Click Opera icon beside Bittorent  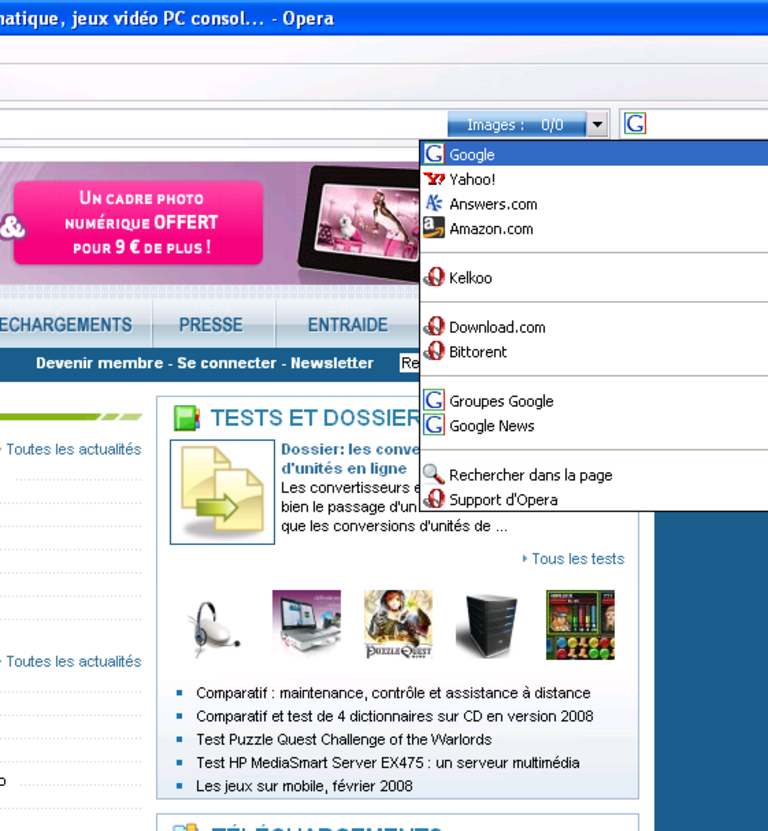coord(434,351)
